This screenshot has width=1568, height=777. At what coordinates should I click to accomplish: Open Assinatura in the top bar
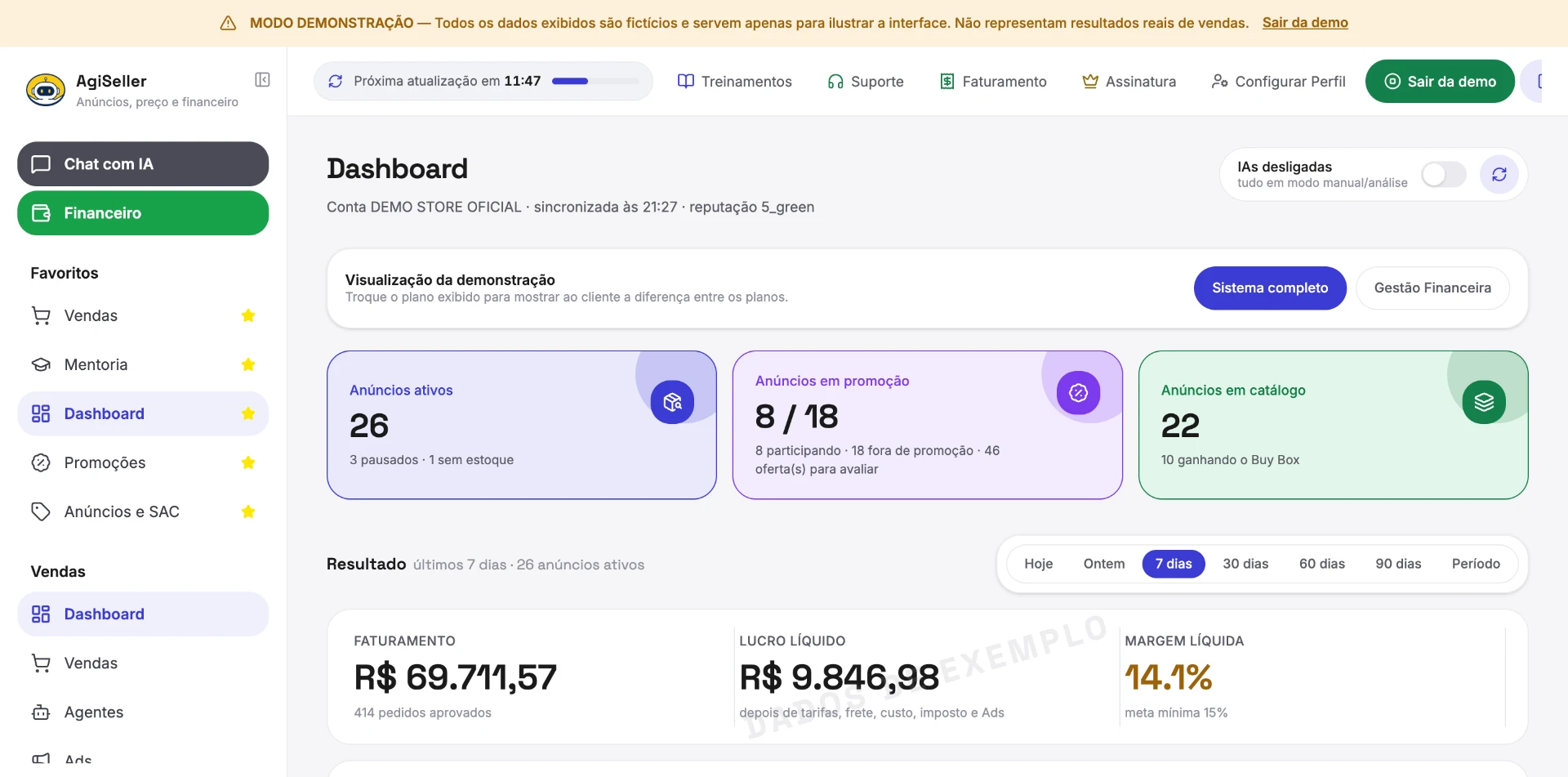tap(1129, 81)
